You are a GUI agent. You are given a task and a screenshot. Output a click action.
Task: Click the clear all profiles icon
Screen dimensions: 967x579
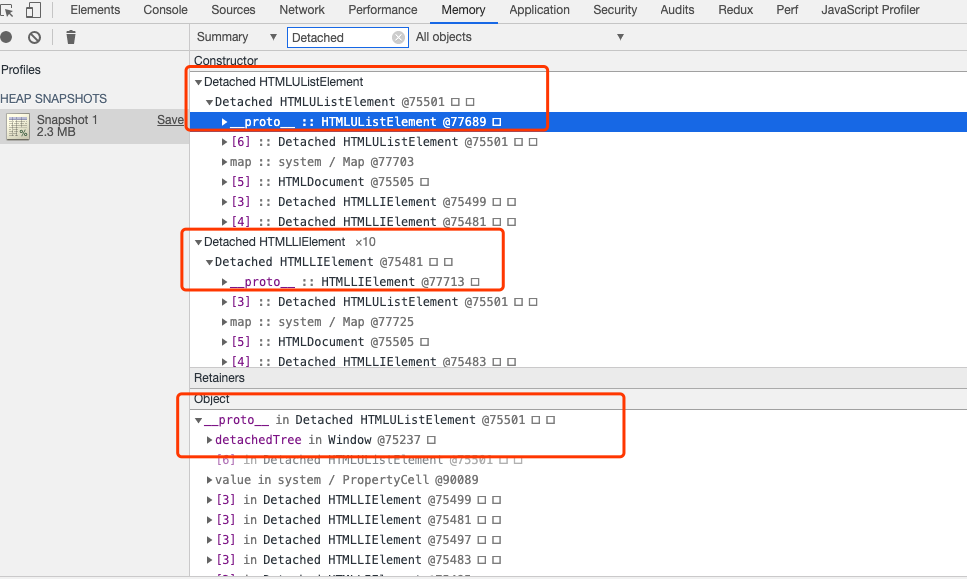34,37
